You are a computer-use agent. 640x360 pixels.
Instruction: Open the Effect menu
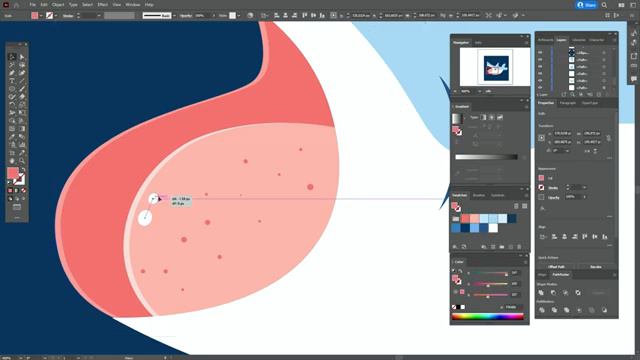point(102,5)
